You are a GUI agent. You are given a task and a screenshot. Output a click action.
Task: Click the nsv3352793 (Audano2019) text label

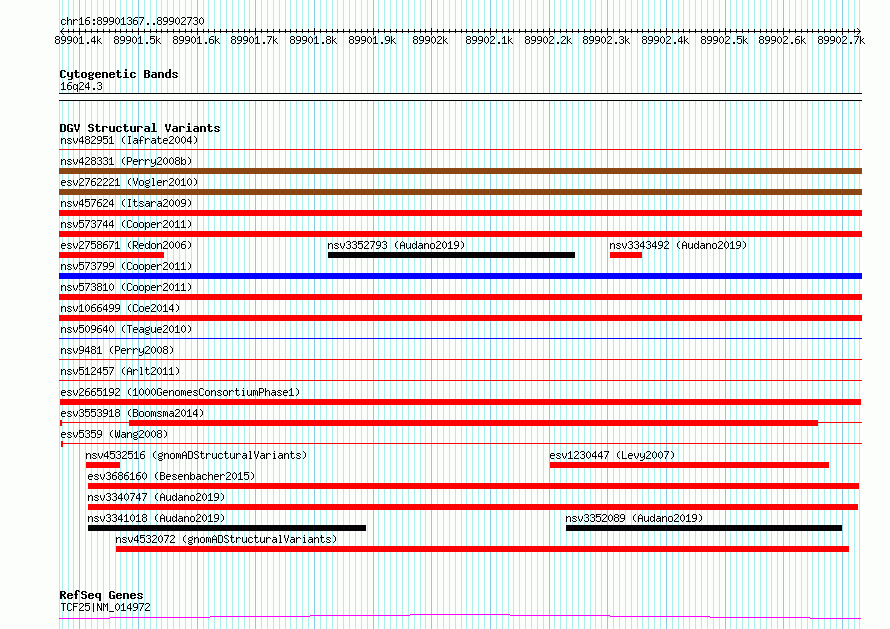[396, 245]
